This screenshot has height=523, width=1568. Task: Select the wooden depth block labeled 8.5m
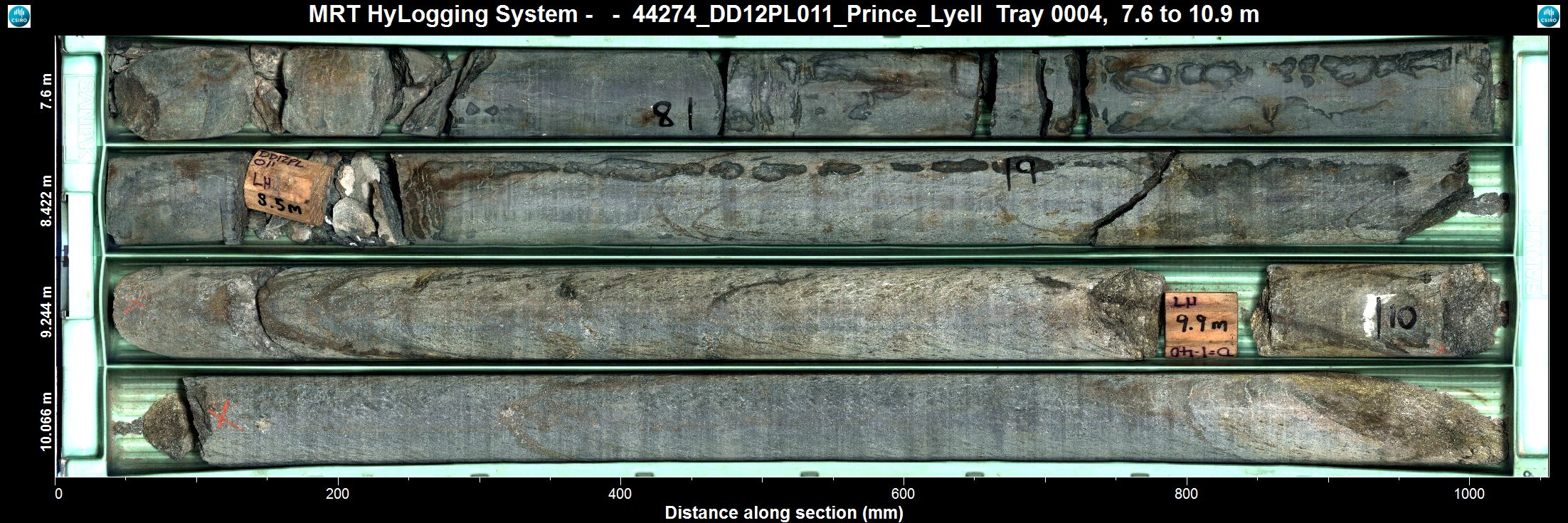tap(285, 188)
